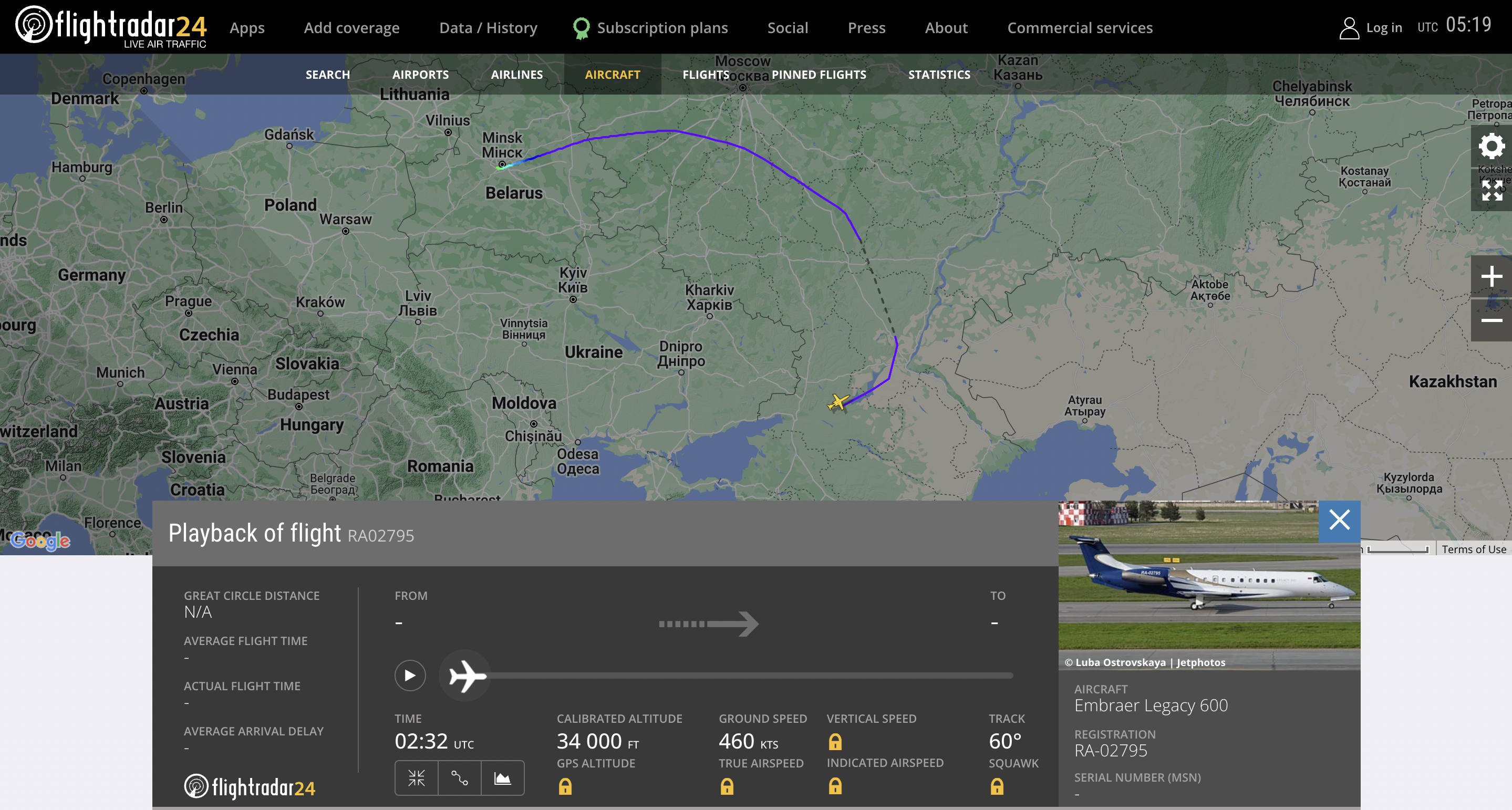
Task: Click the from-to route arrow graphic
Action: click(x=709, y=624)
